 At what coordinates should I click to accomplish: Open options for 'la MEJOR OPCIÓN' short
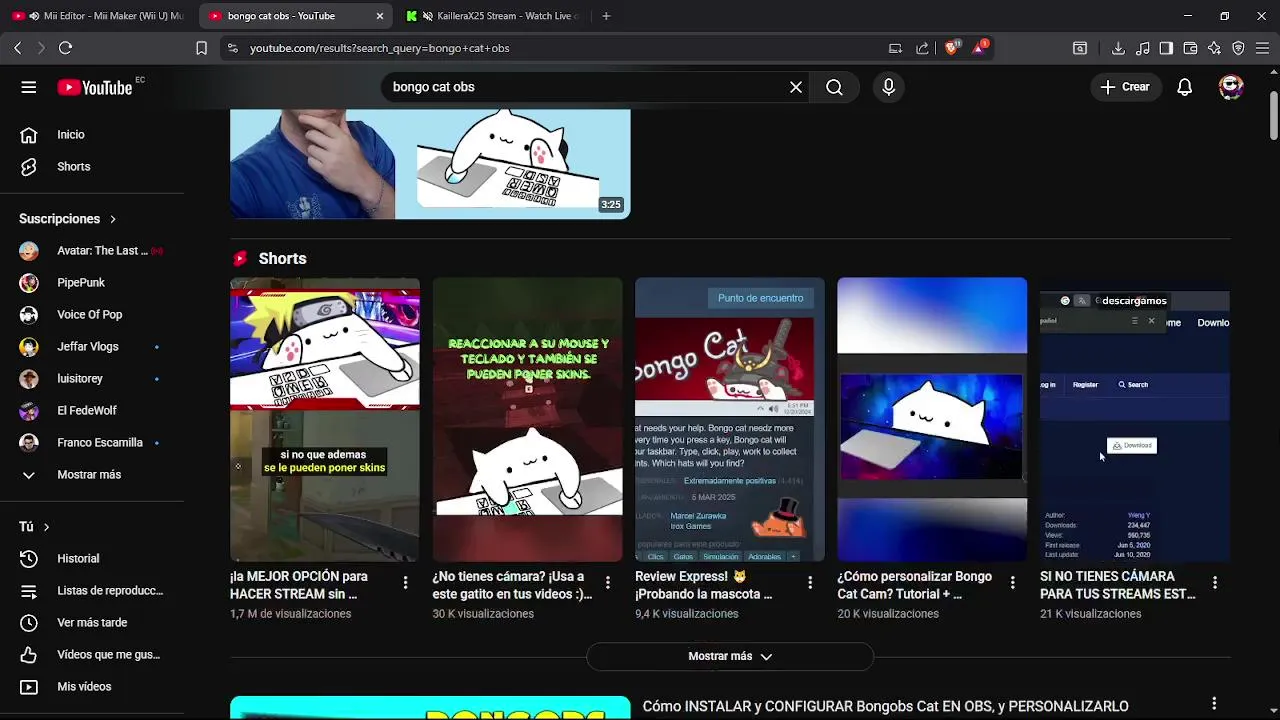click(405, 582)
